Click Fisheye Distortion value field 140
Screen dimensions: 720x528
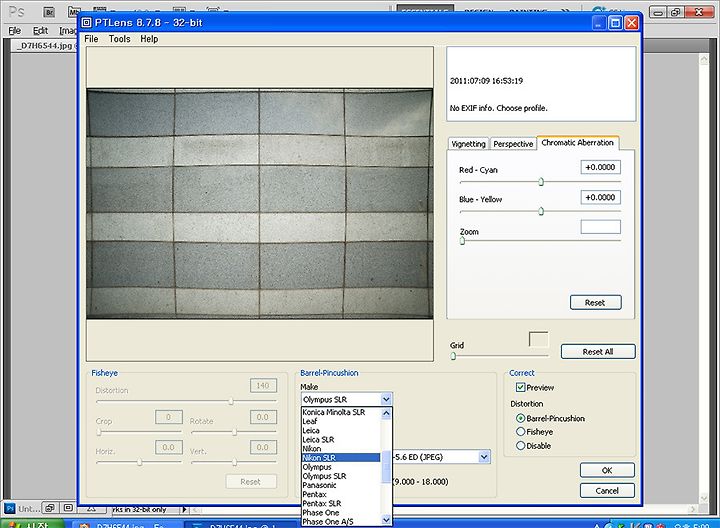(x=264, y=385)
